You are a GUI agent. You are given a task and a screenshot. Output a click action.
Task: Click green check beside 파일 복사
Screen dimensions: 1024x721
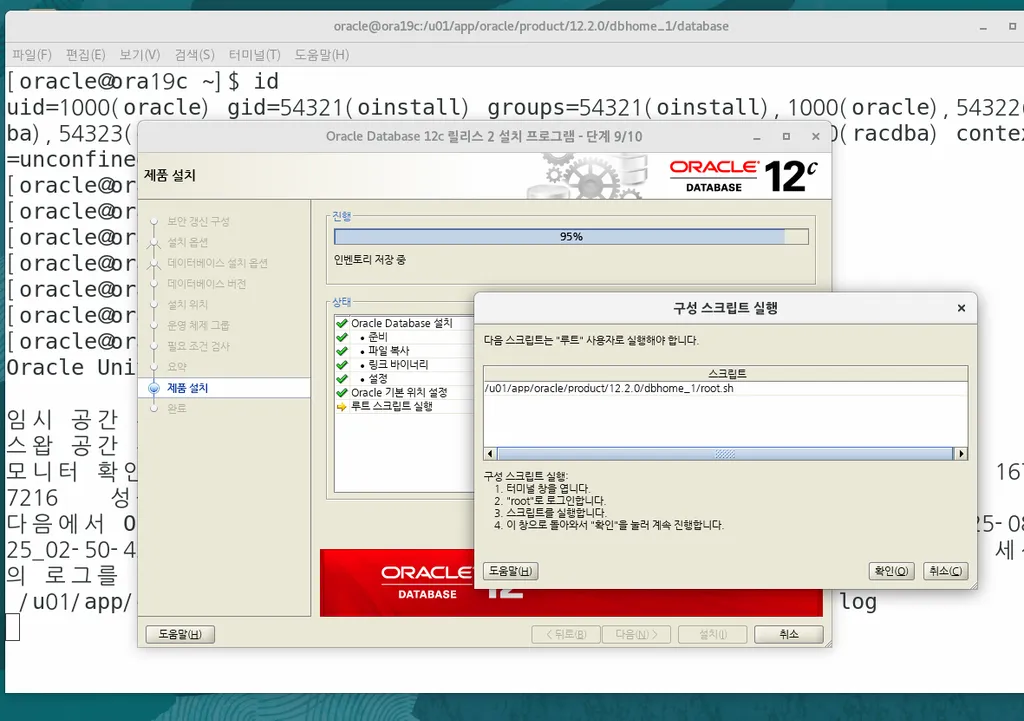pos(342,351)
